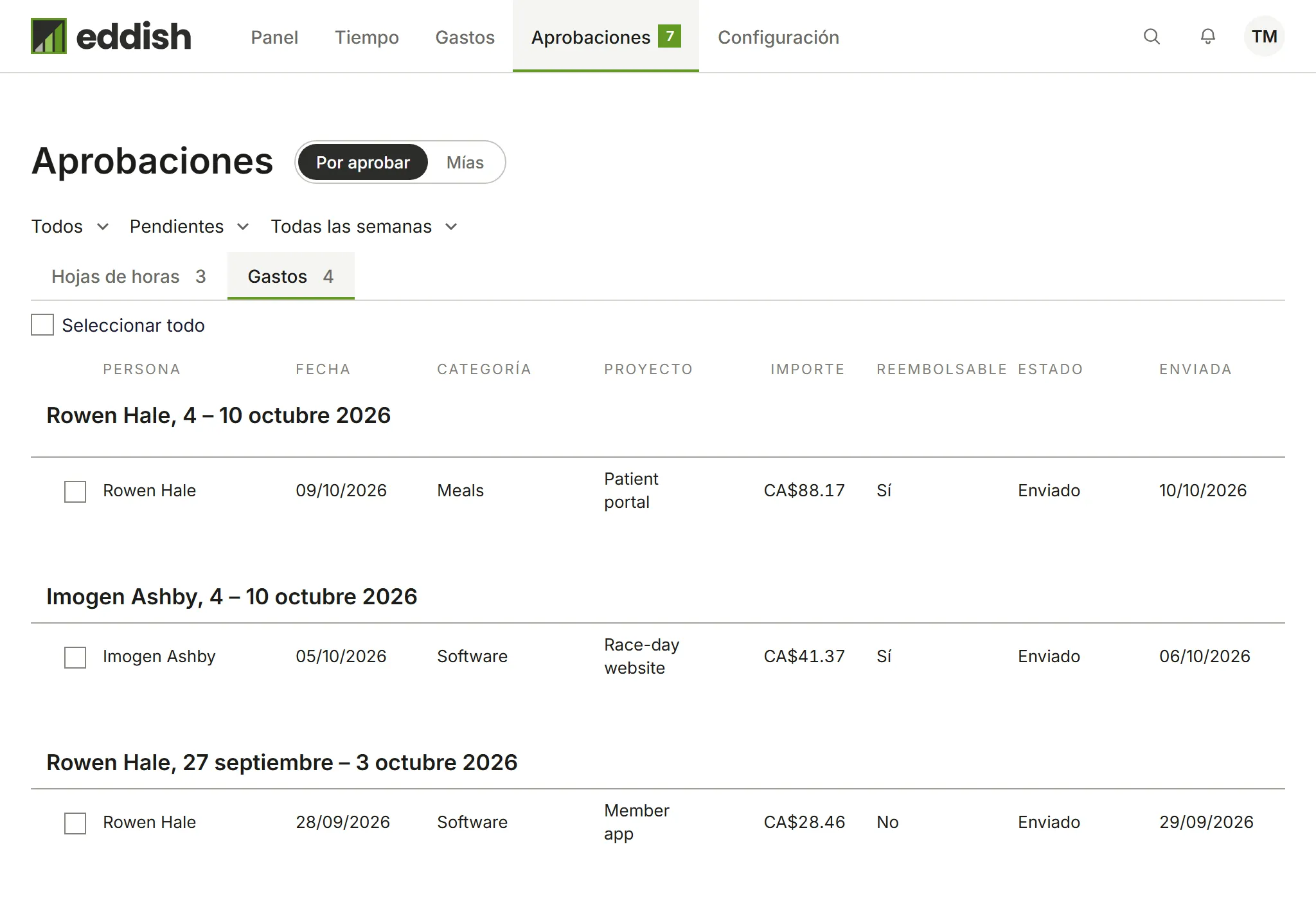The image size is (1316, 900).
Task: Sort by IMPORTE column header
Action: point(807,369)
